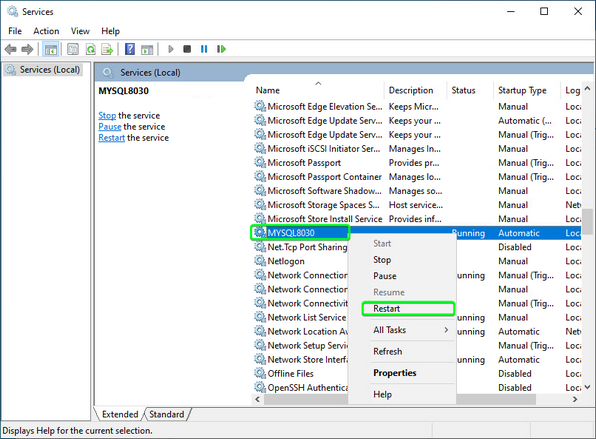Click the Services title bar app icon

click(x=13, y=11)
